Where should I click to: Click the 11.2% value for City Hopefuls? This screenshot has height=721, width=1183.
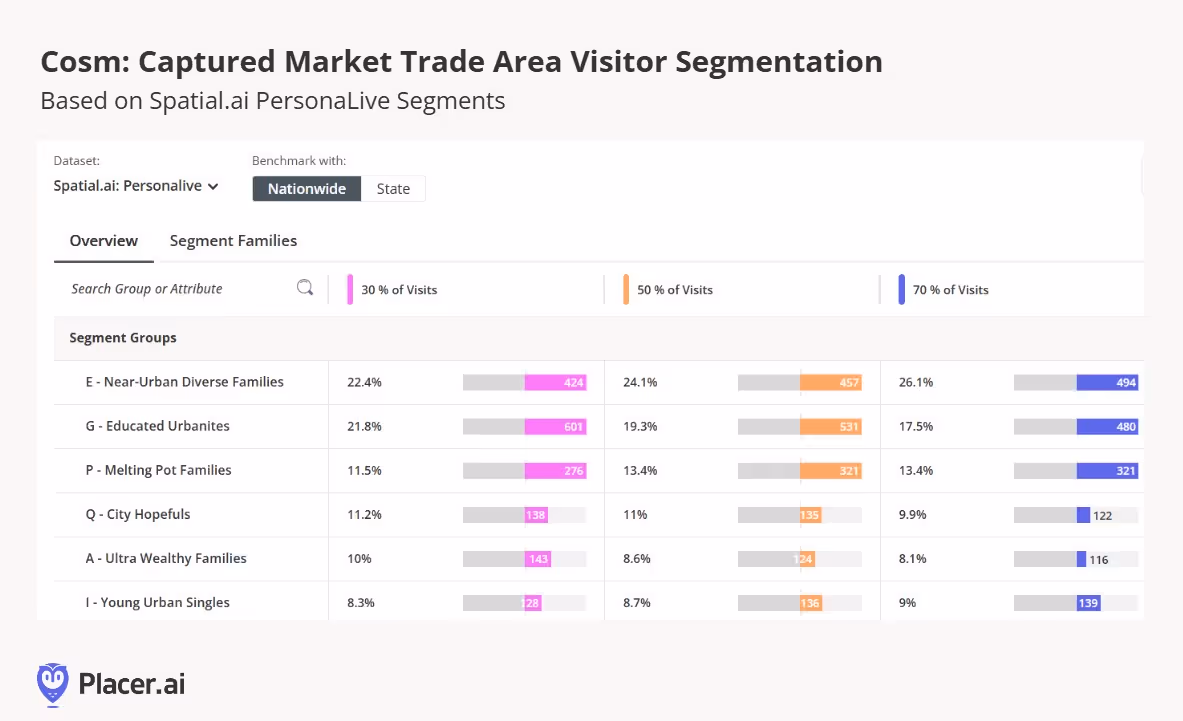point(364,514)
